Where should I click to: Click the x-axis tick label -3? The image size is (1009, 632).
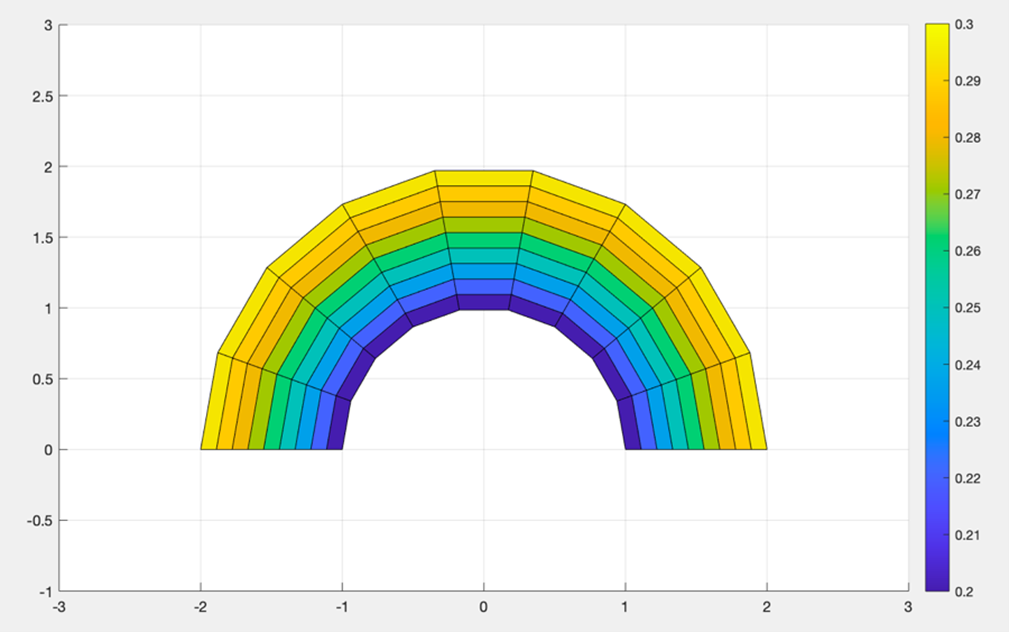pyautogui.click(x=59, y=607)
